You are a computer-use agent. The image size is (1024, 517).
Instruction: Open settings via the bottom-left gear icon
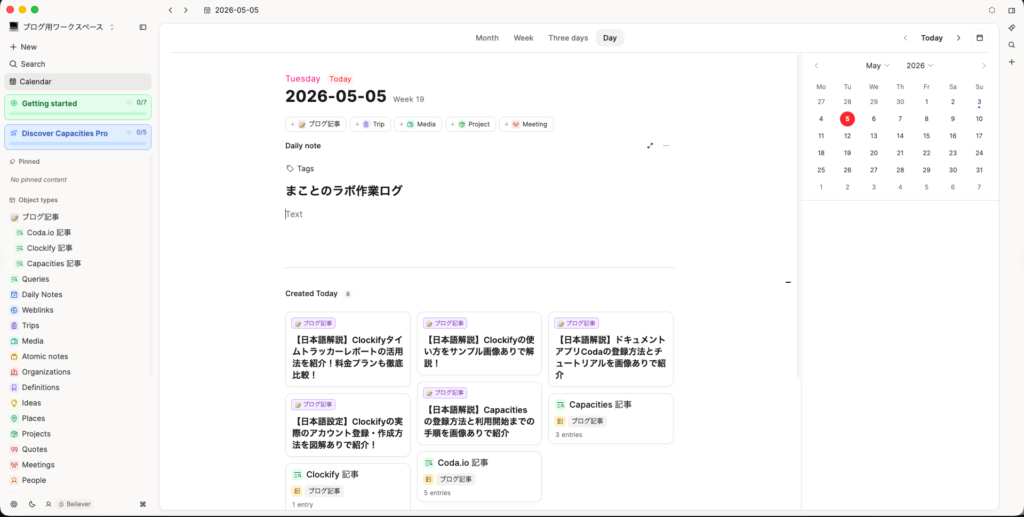[x=14, y=504]
